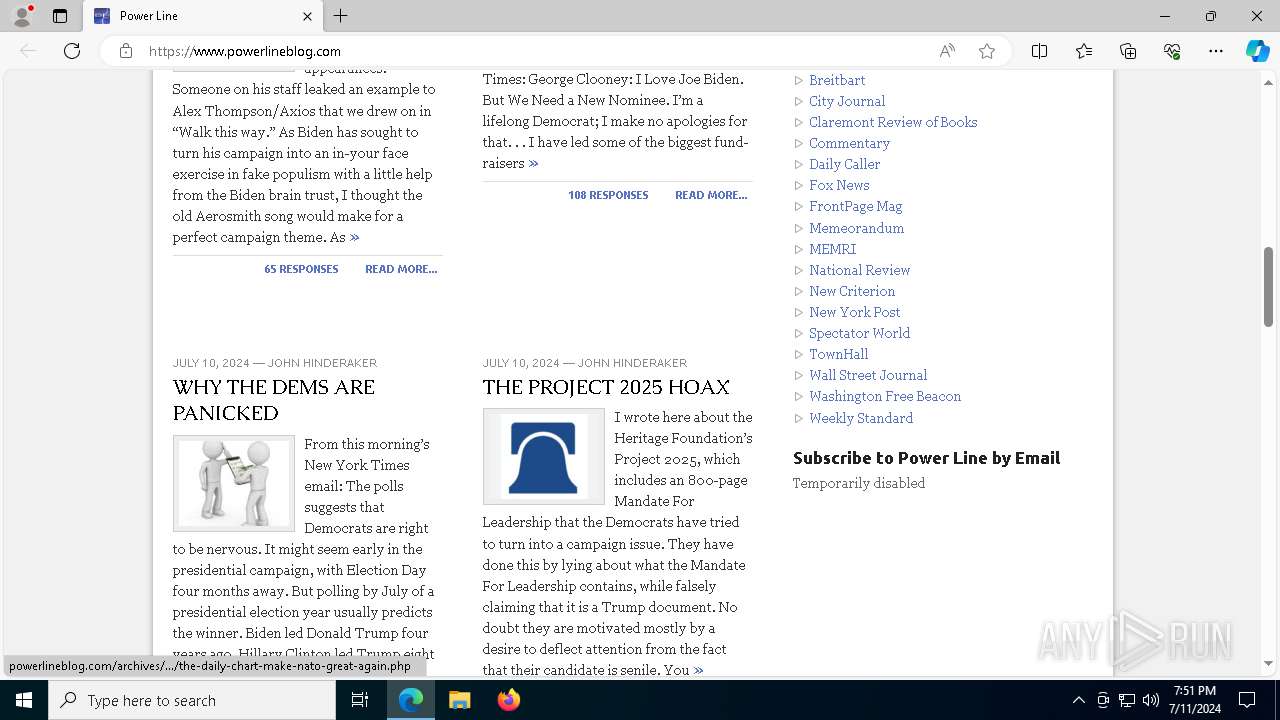Open taskbar clock showing 7:51 PM
The height and width of the screenshot is (720, 1280).
click(1195, 700)
